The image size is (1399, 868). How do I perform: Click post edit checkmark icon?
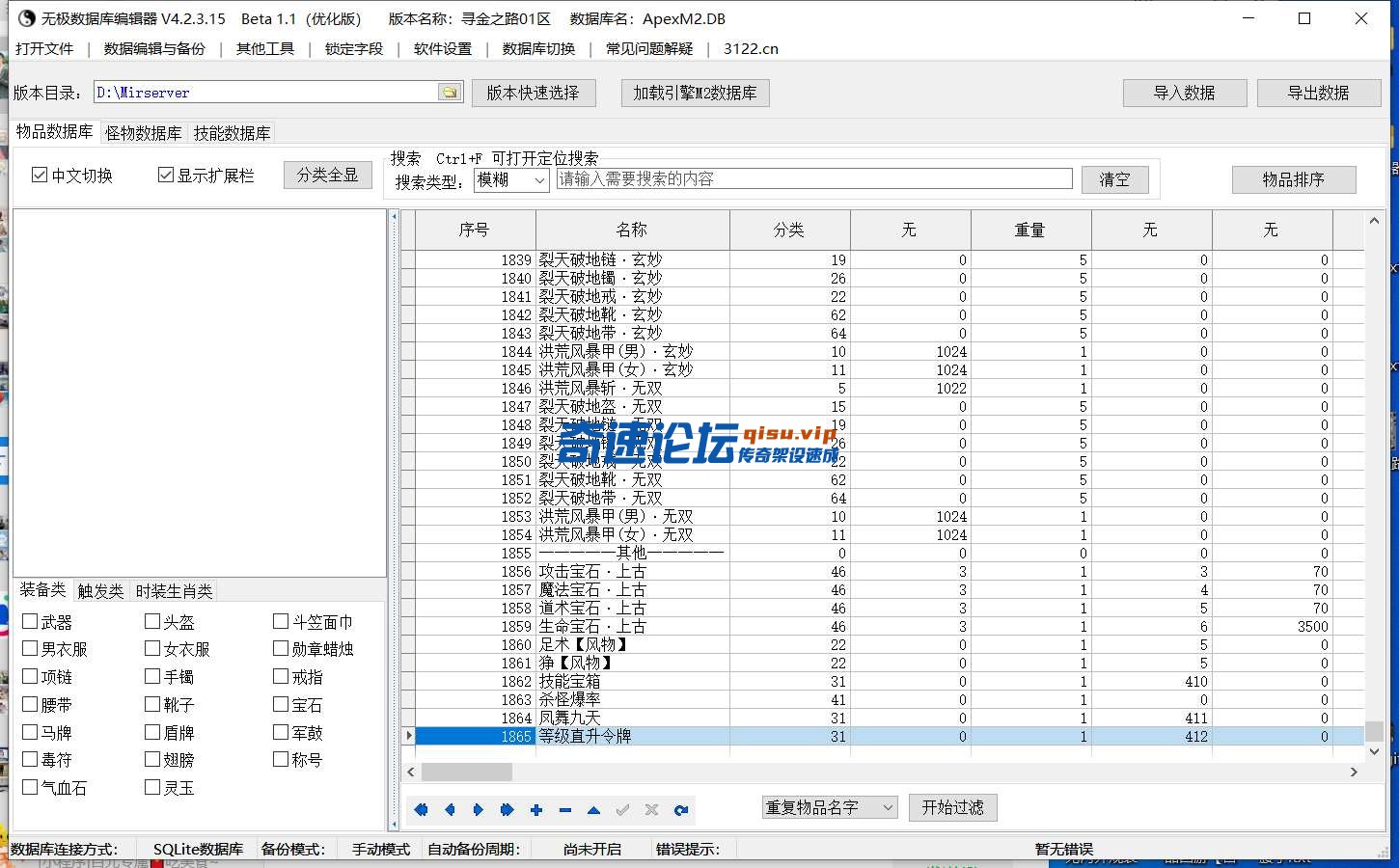pos(623,810)
